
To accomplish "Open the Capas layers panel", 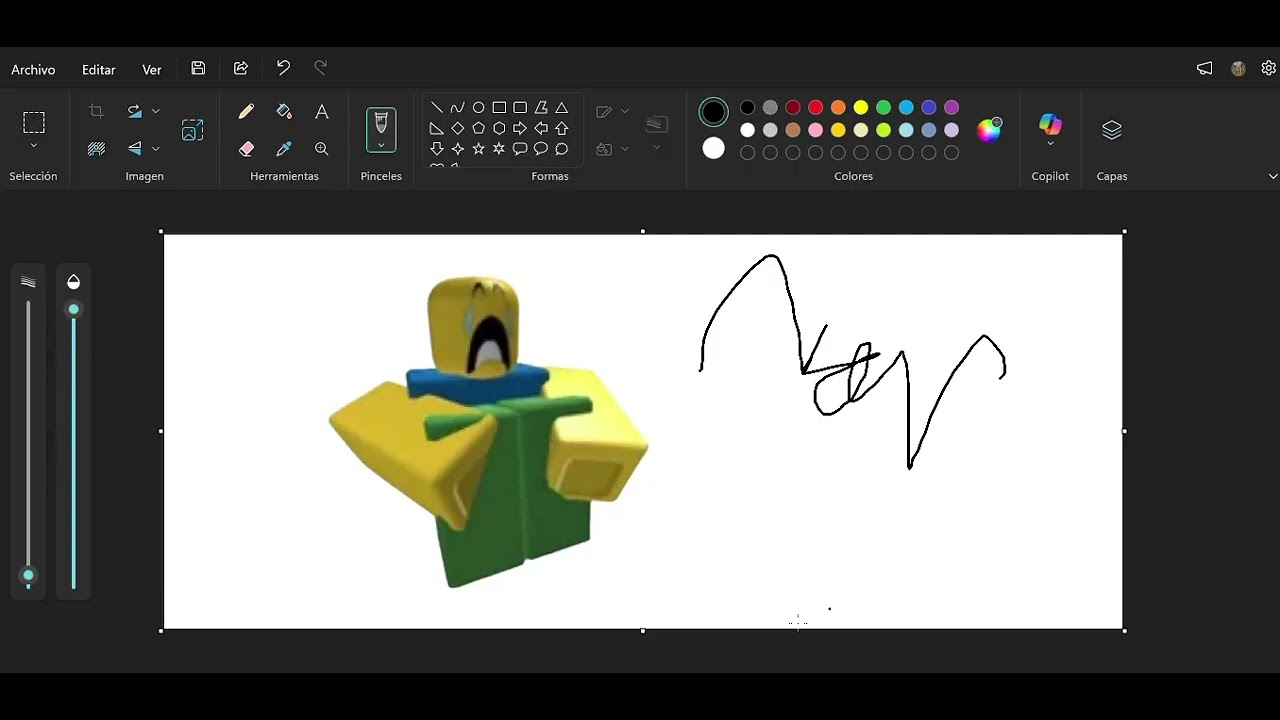I will coord(1112,130).
